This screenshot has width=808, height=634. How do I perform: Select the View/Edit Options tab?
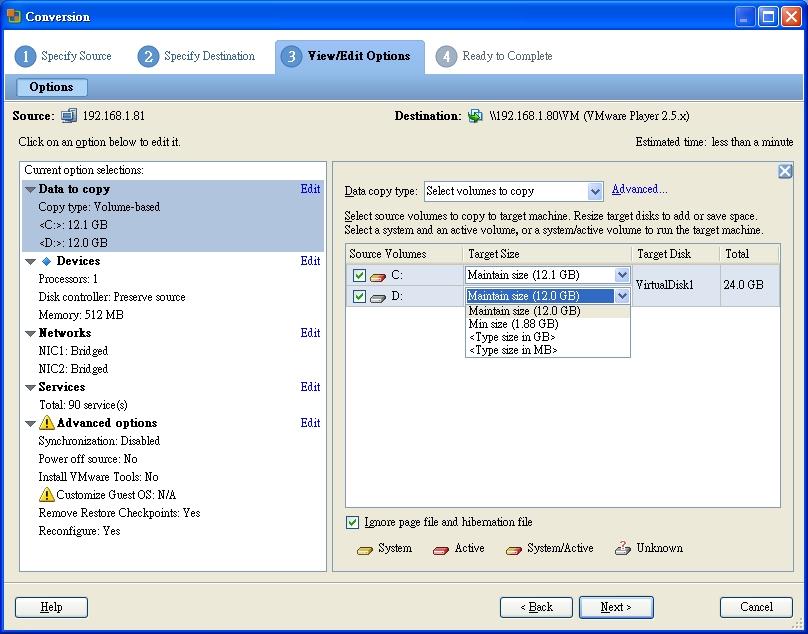tap(350, 56)
